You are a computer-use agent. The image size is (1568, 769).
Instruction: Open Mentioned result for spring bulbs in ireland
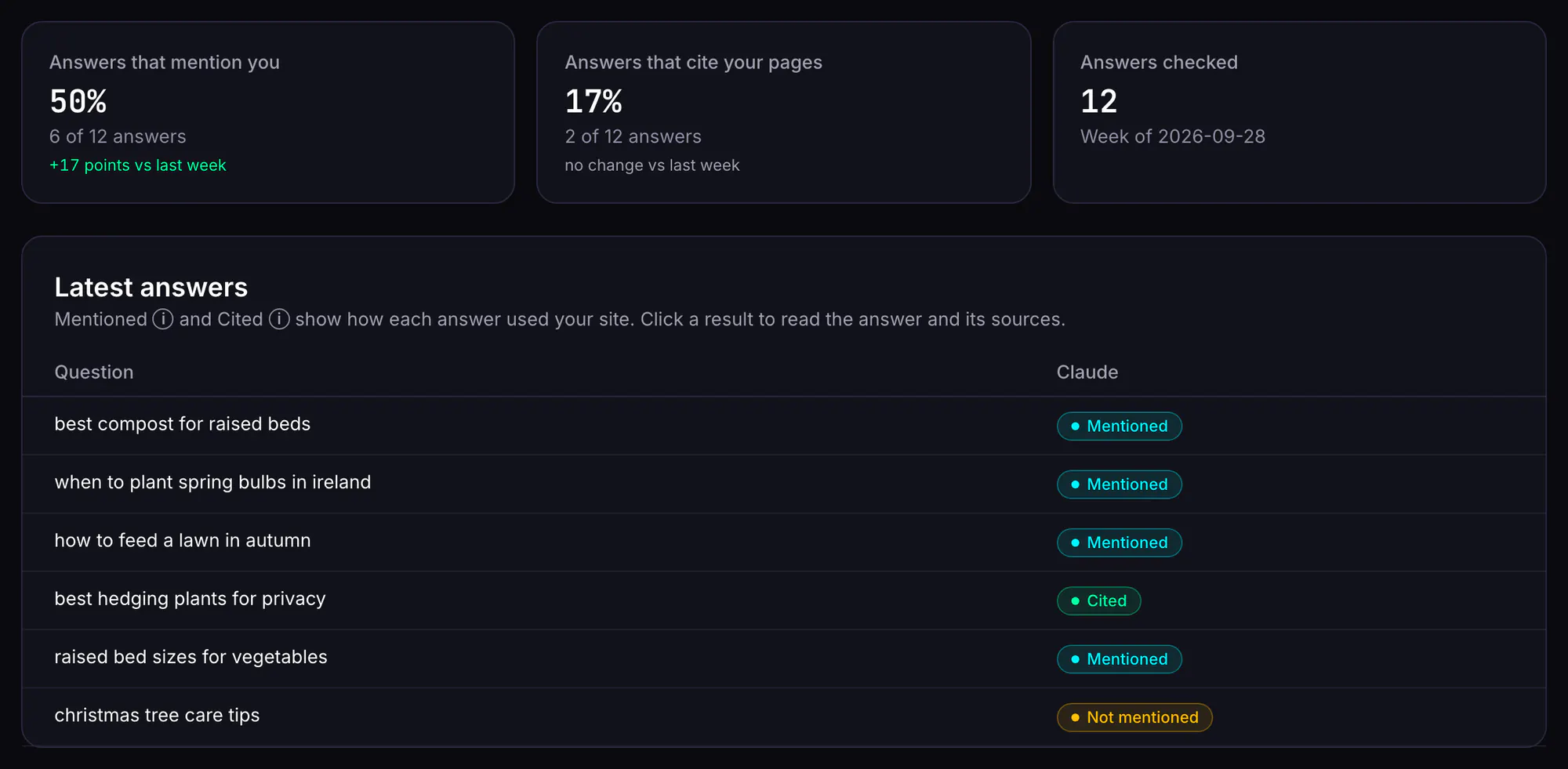point(1119,484)
